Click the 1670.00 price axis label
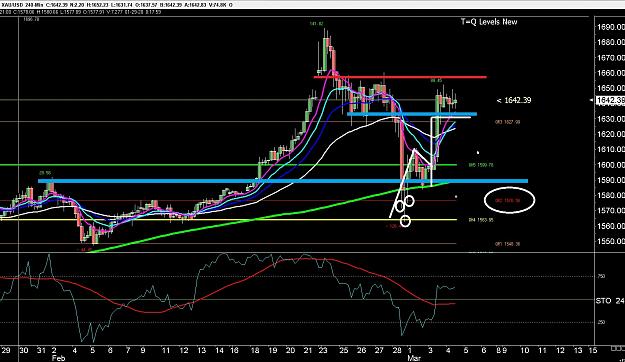 (x=611, y=58)
